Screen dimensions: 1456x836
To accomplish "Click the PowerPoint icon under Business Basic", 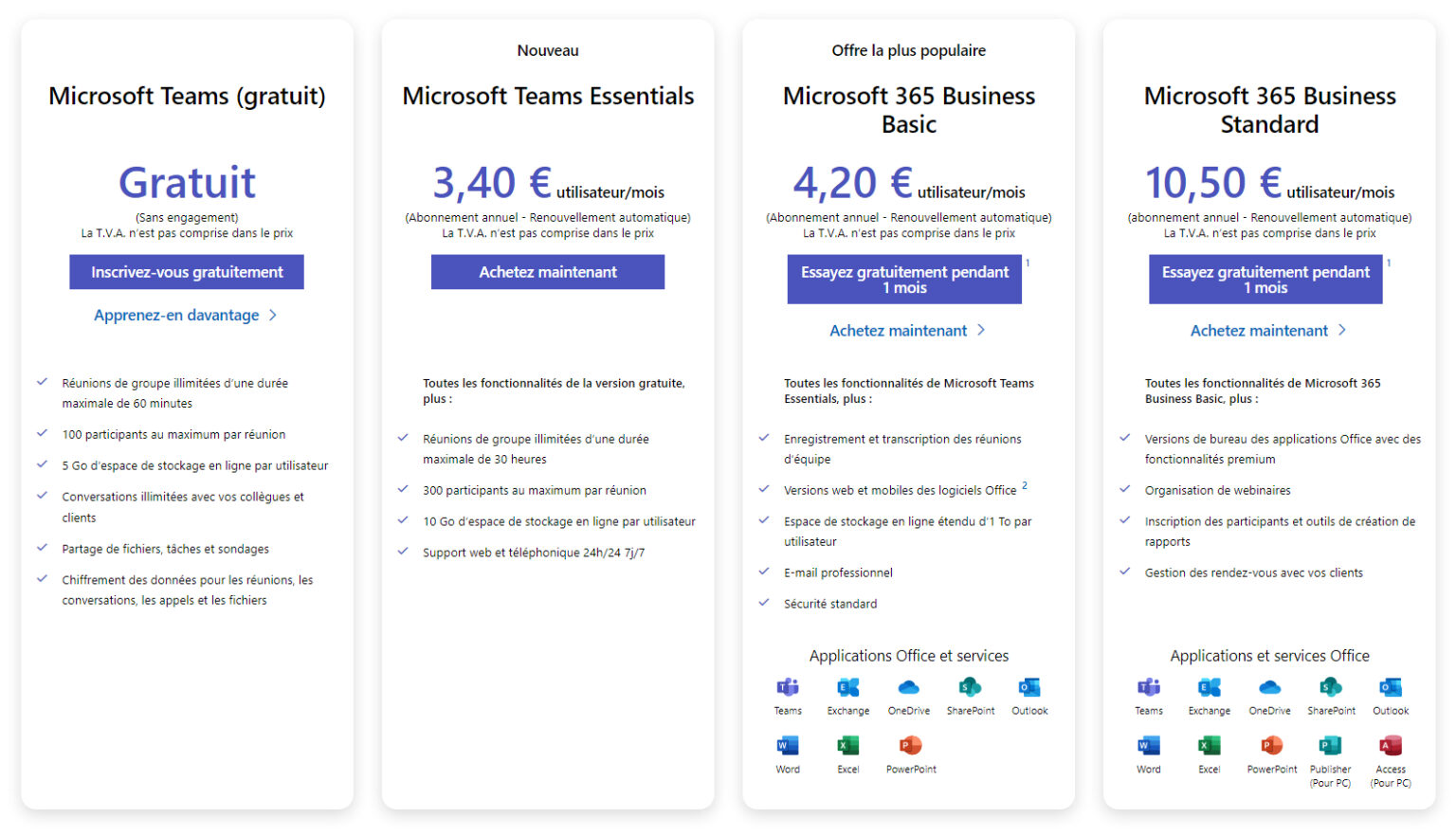I will [910, 746].
